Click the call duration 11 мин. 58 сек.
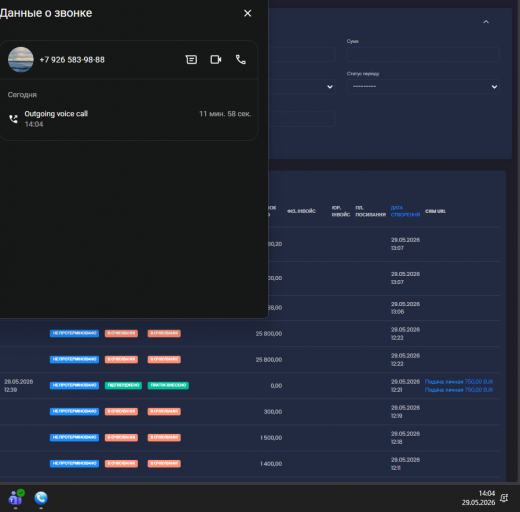520x512 pixels. (x=225, y=114)
